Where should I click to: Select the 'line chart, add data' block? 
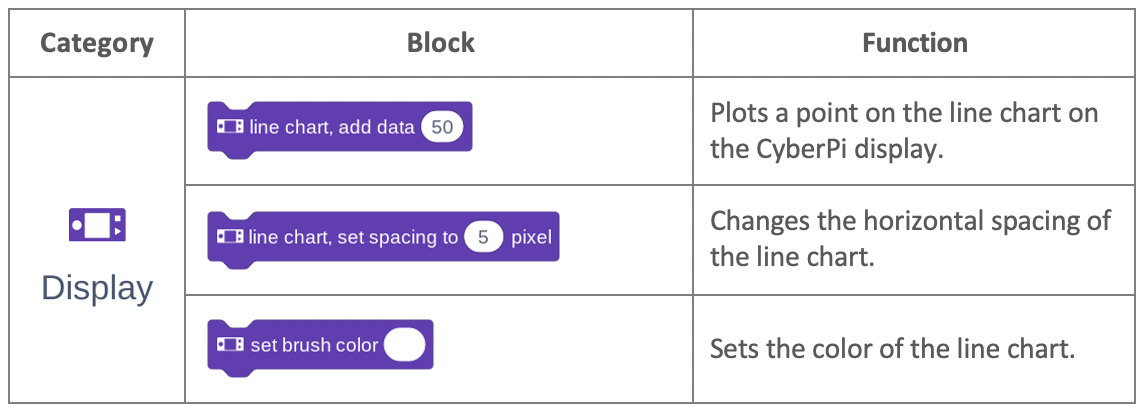click(340, 130)
